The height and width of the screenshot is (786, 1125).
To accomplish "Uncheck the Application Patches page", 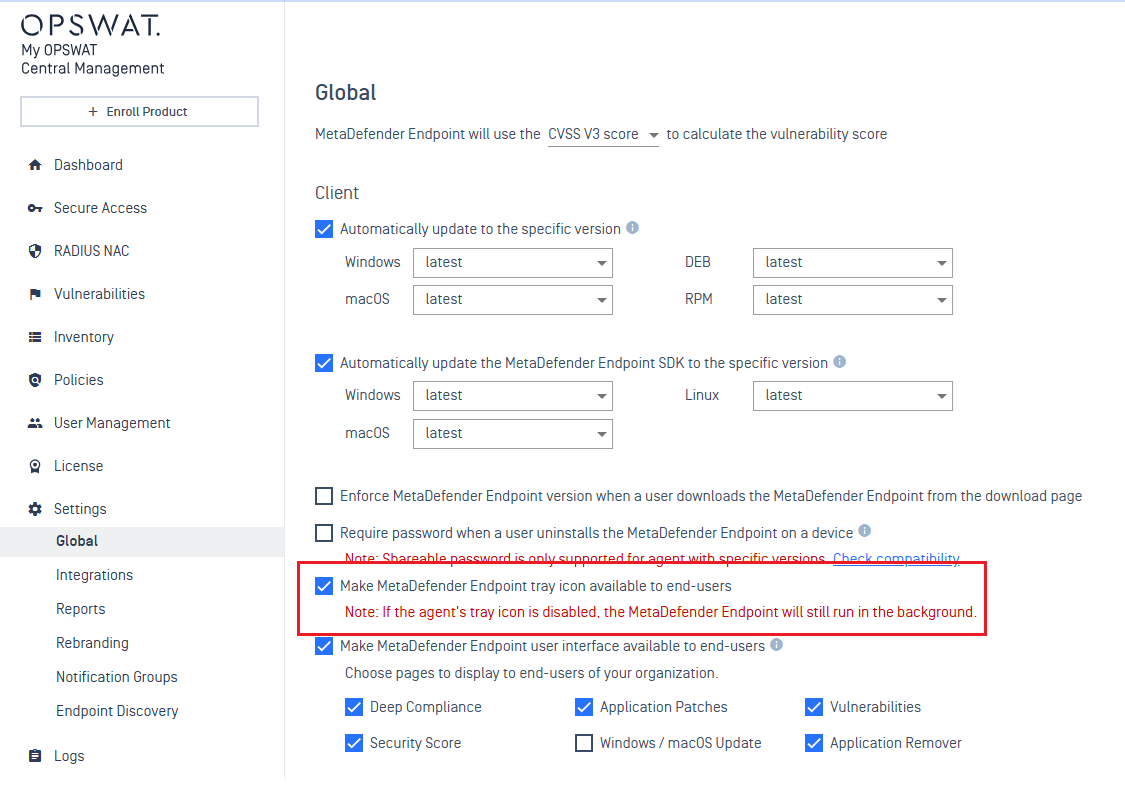I will pos(584,707).
